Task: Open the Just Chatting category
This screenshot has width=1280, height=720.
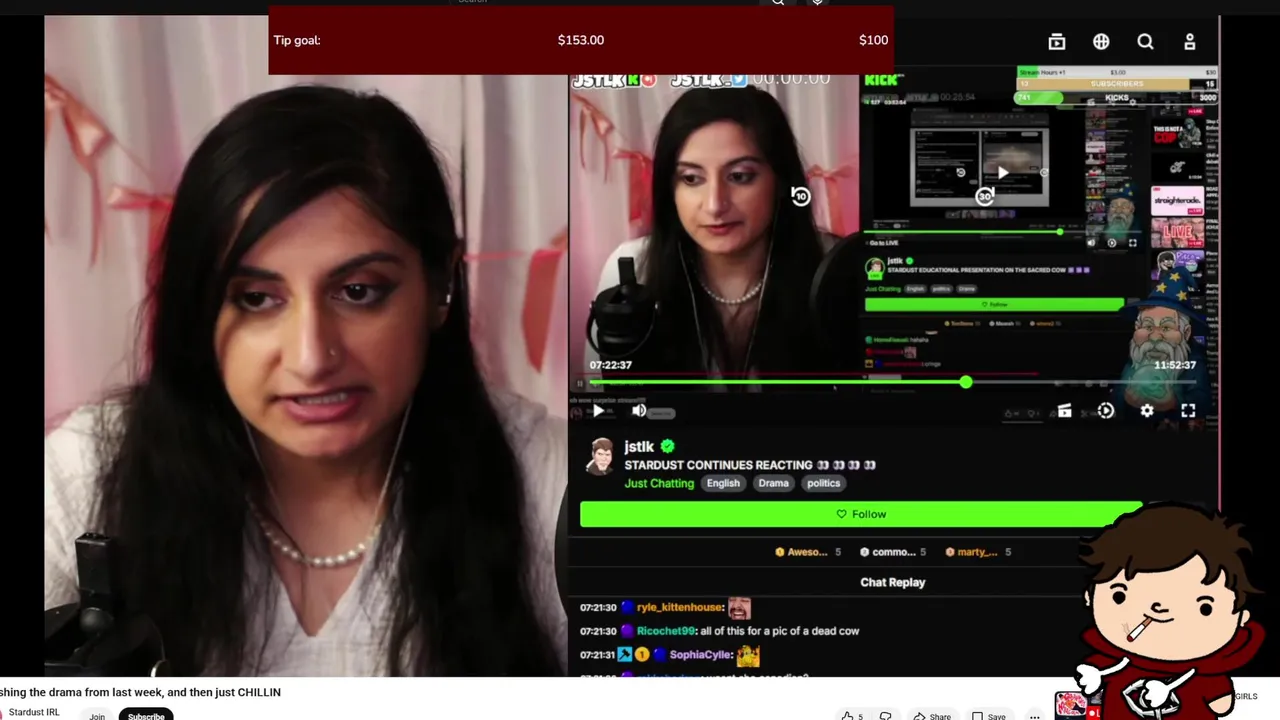Action: 659,483
